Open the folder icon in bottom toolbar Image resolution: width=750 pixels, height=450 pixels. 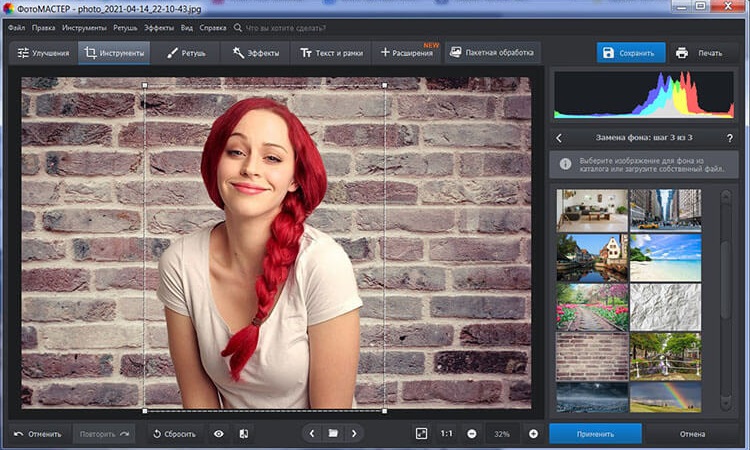tap(333, 434)
